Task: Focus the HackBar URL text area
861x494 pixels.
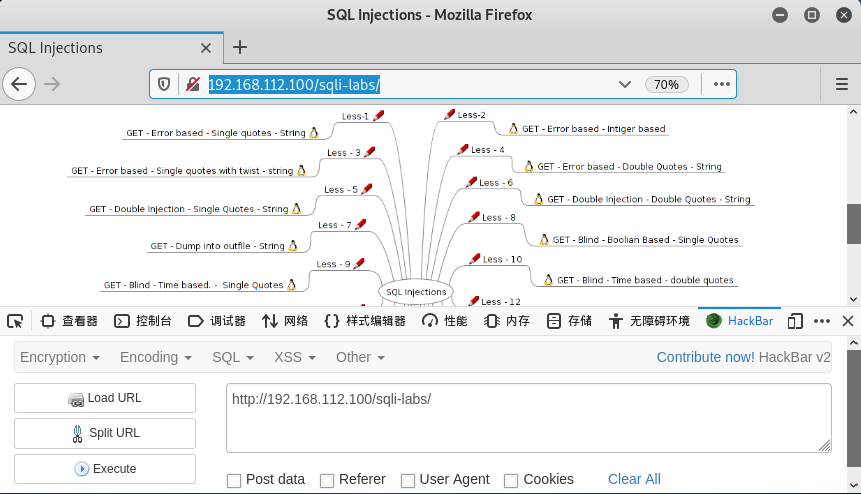Action: (x=529, y=418)
